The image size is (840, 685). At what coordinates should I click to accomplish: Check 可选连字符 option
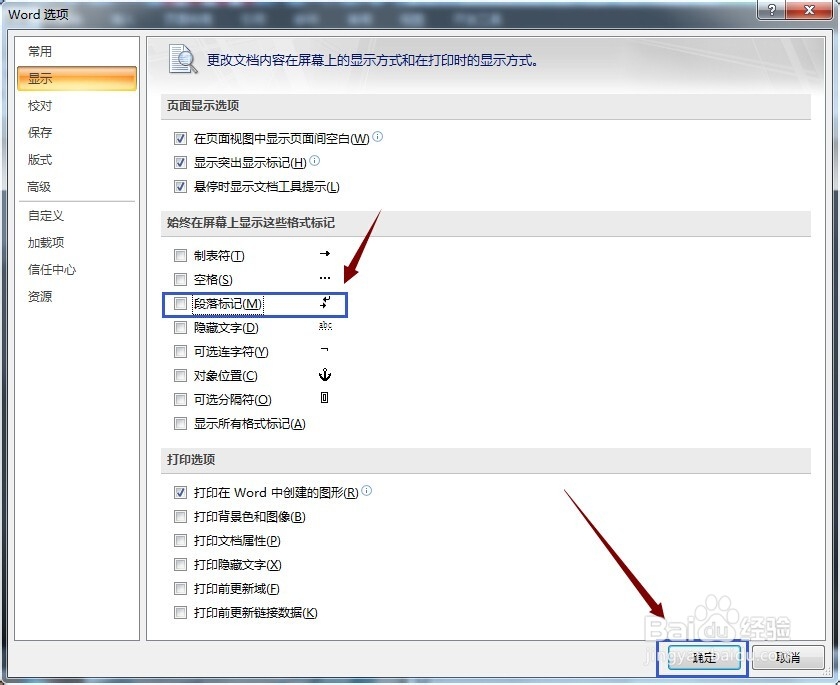tap(180, 351)
